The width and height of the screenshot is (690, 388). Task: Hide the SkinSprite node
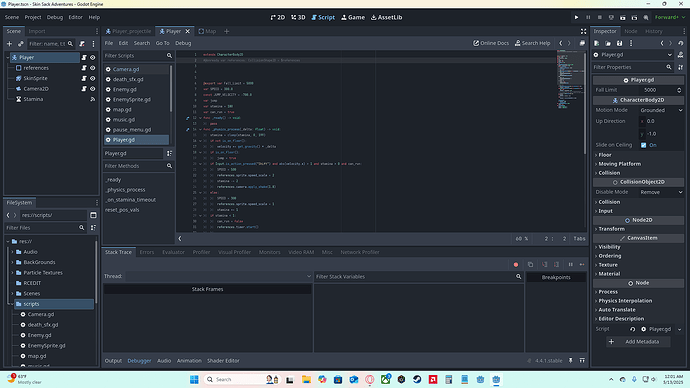pyautogui.click(x=92, y=78)
